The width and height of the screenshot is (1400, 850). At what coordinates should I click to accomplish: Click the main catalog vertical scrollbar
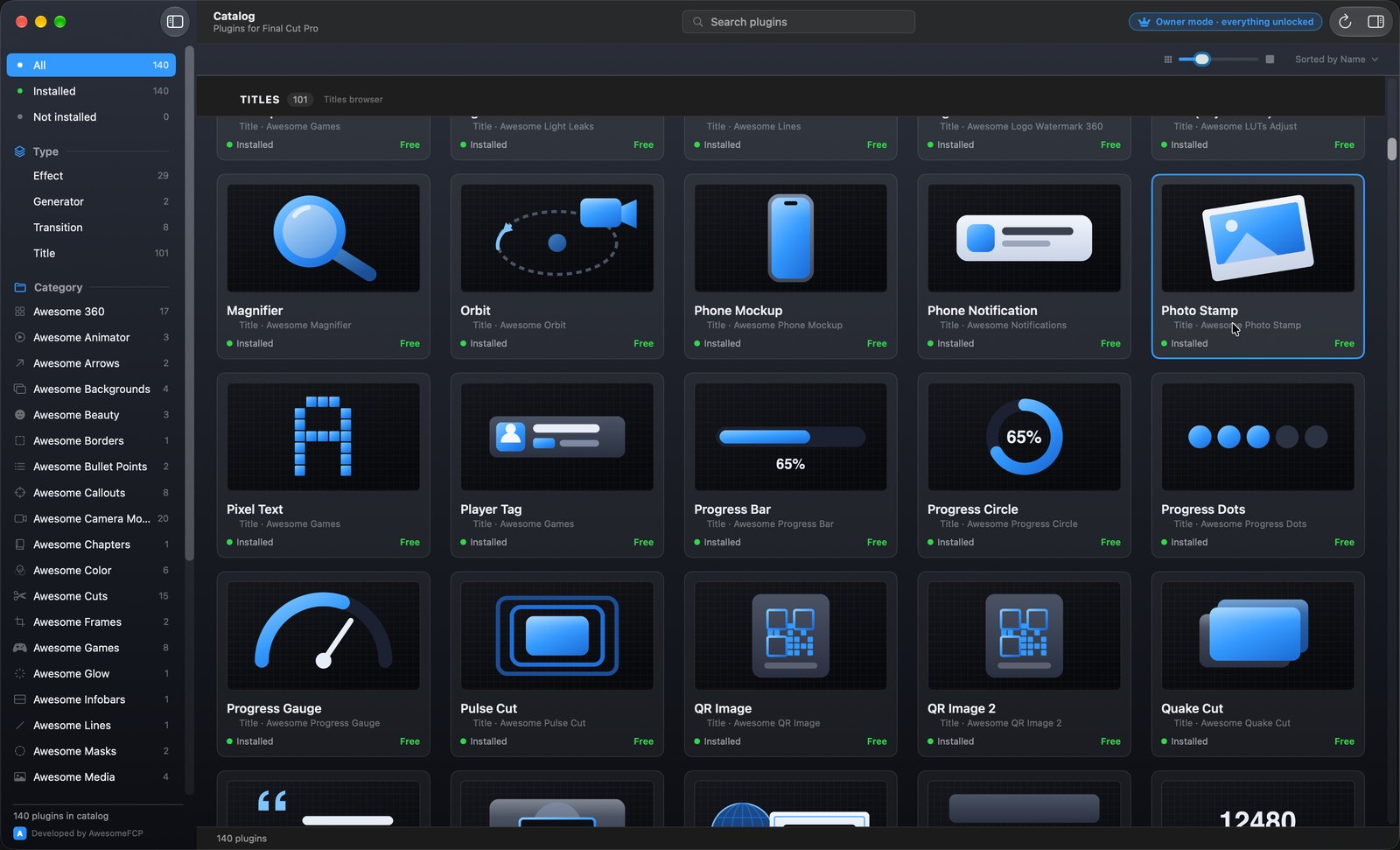click(1391, 149)
